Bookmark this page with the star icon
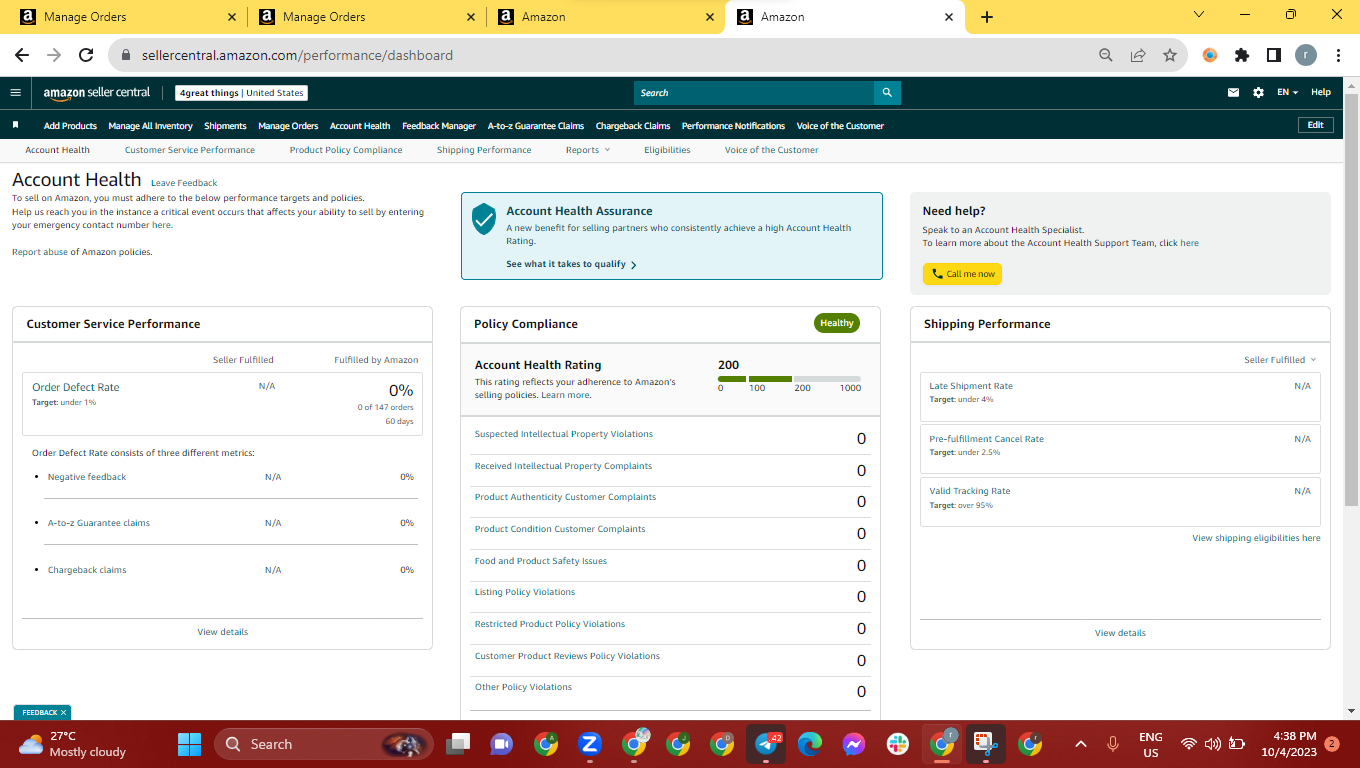 click(x=1170, y=55)
